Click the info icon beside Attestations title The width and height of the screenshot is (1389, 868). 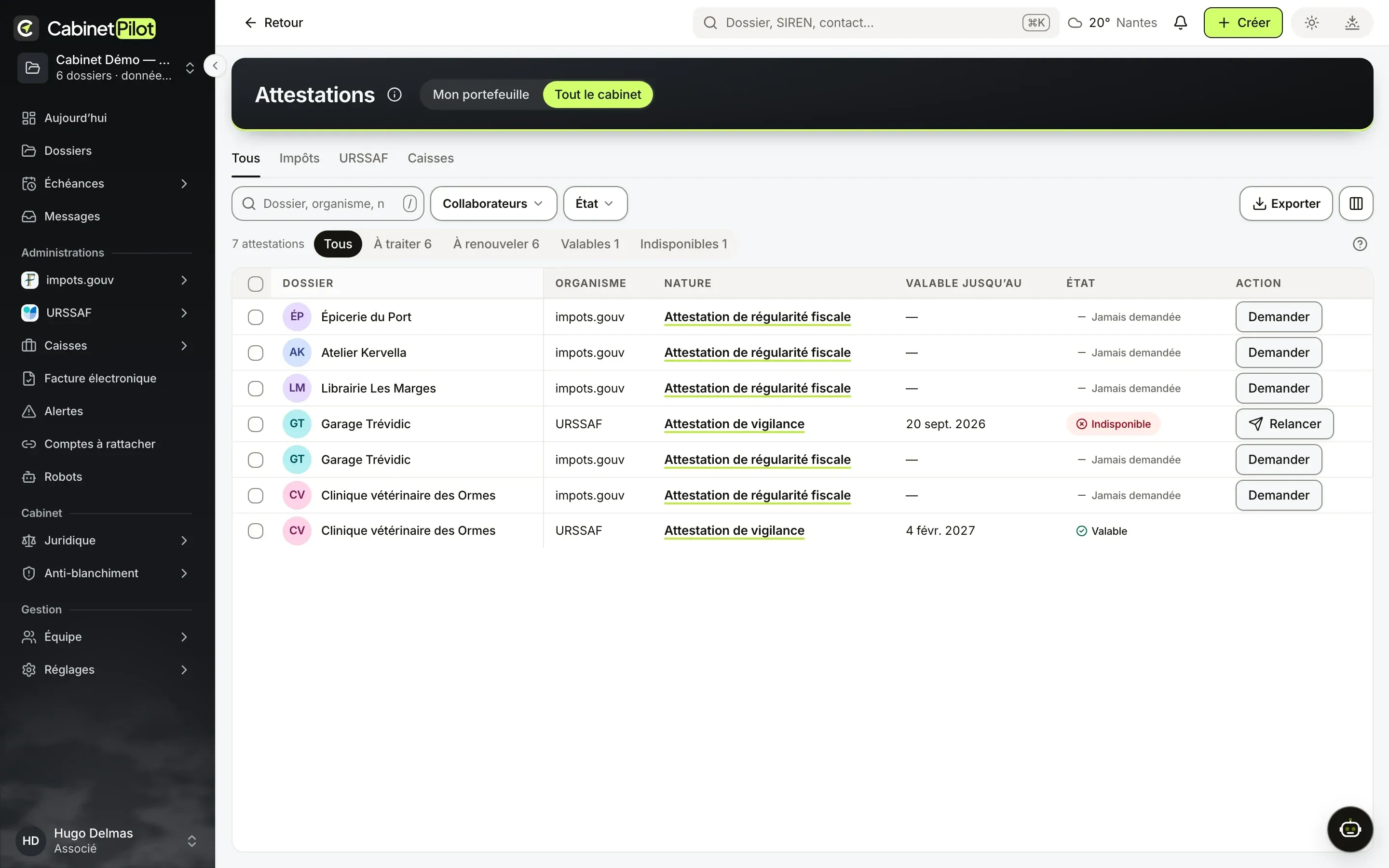coord(395,94)
